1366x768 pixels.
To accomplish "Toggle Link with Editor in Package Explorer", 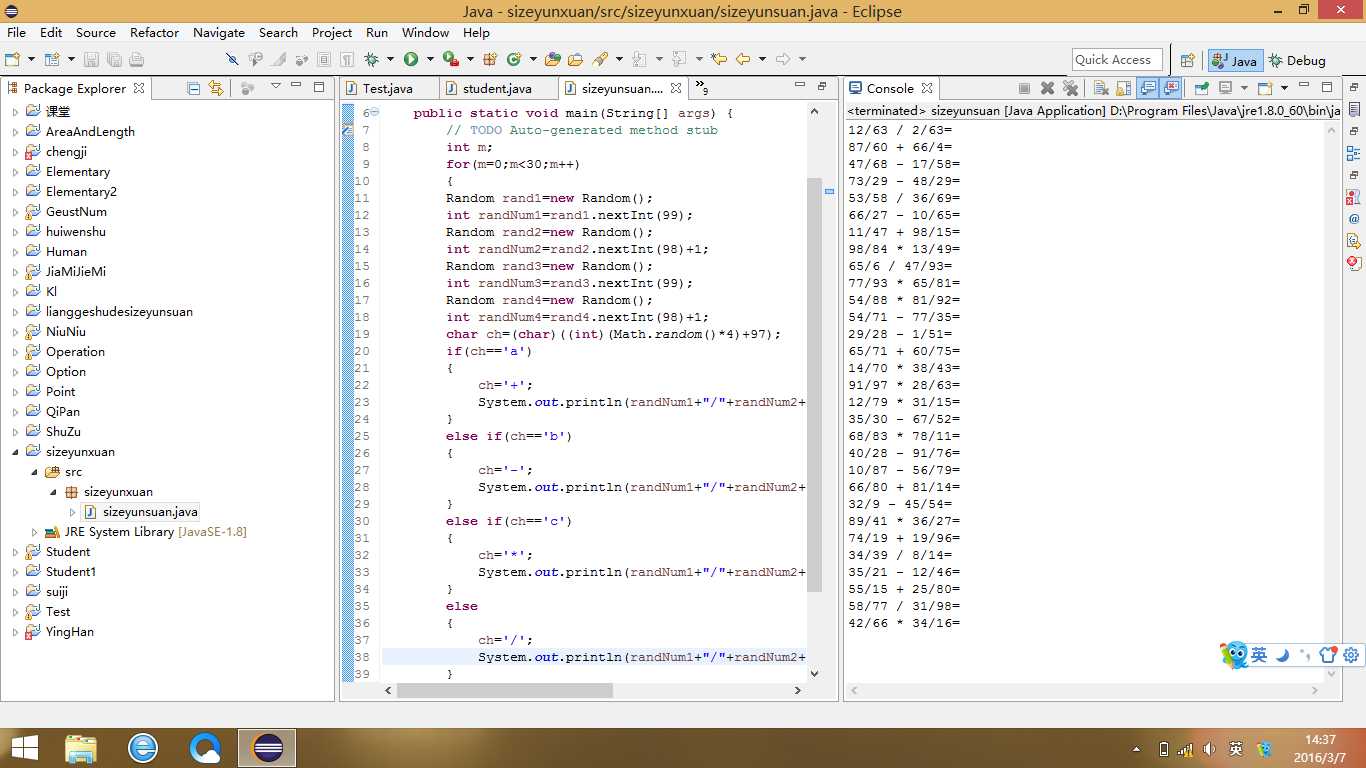I will [215, 88].
